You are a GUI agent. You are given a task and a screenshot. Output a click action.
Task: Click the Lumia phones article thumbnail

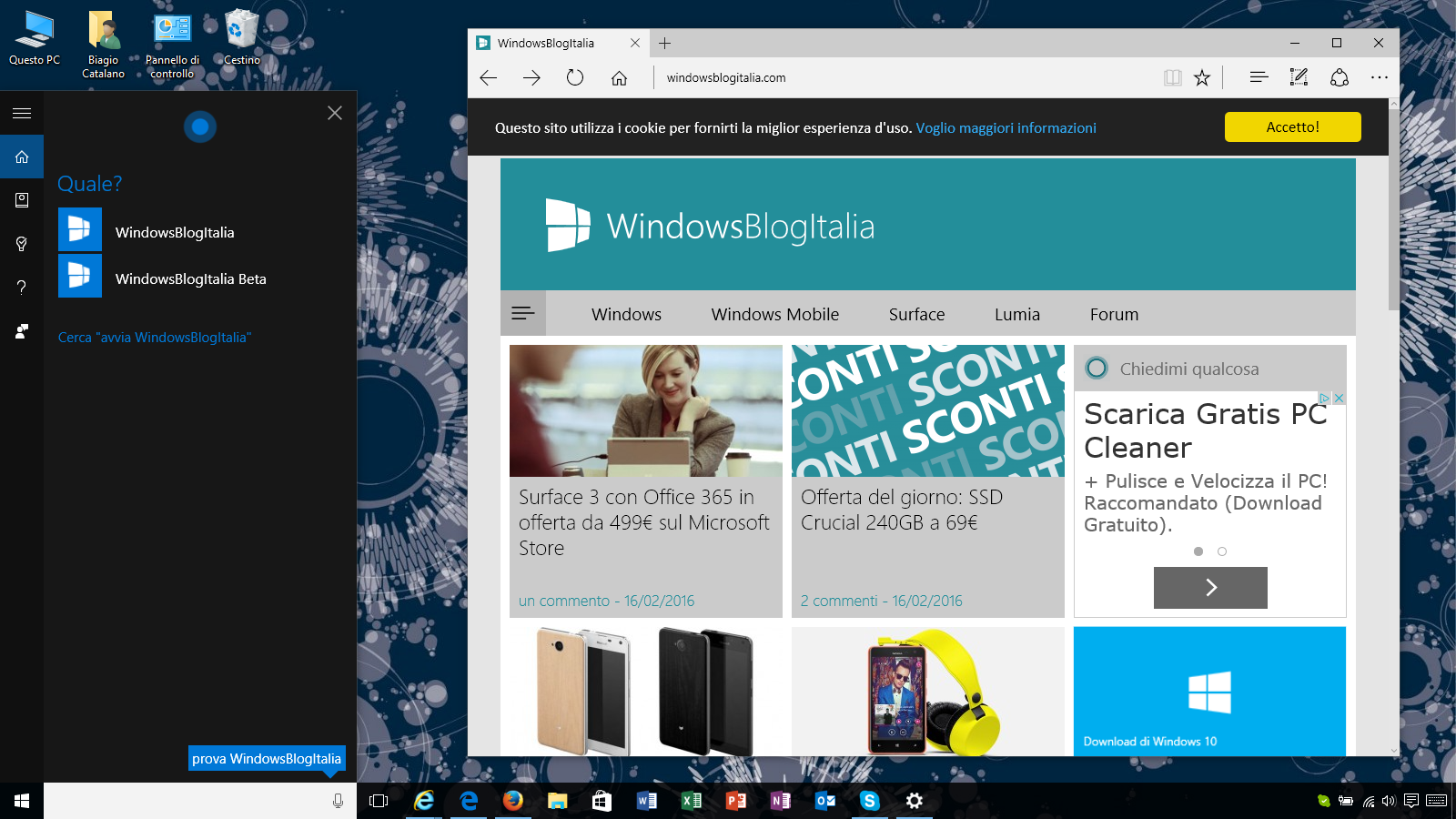click(x=646, y=692)
